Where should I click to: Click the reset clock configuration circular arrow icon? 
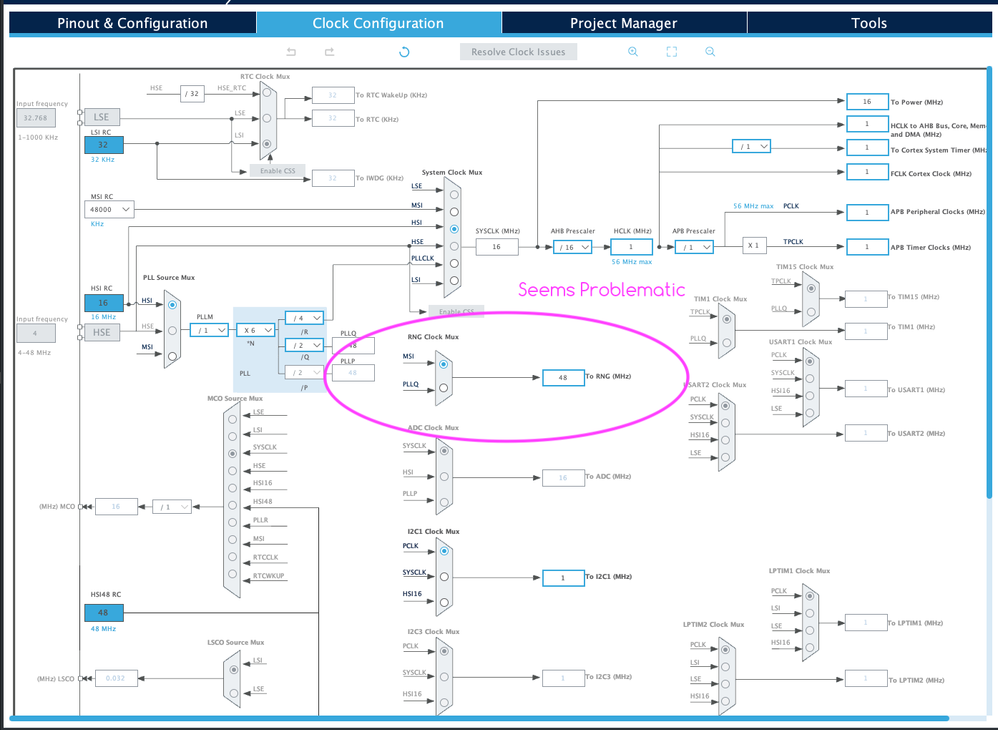point(403,50)
